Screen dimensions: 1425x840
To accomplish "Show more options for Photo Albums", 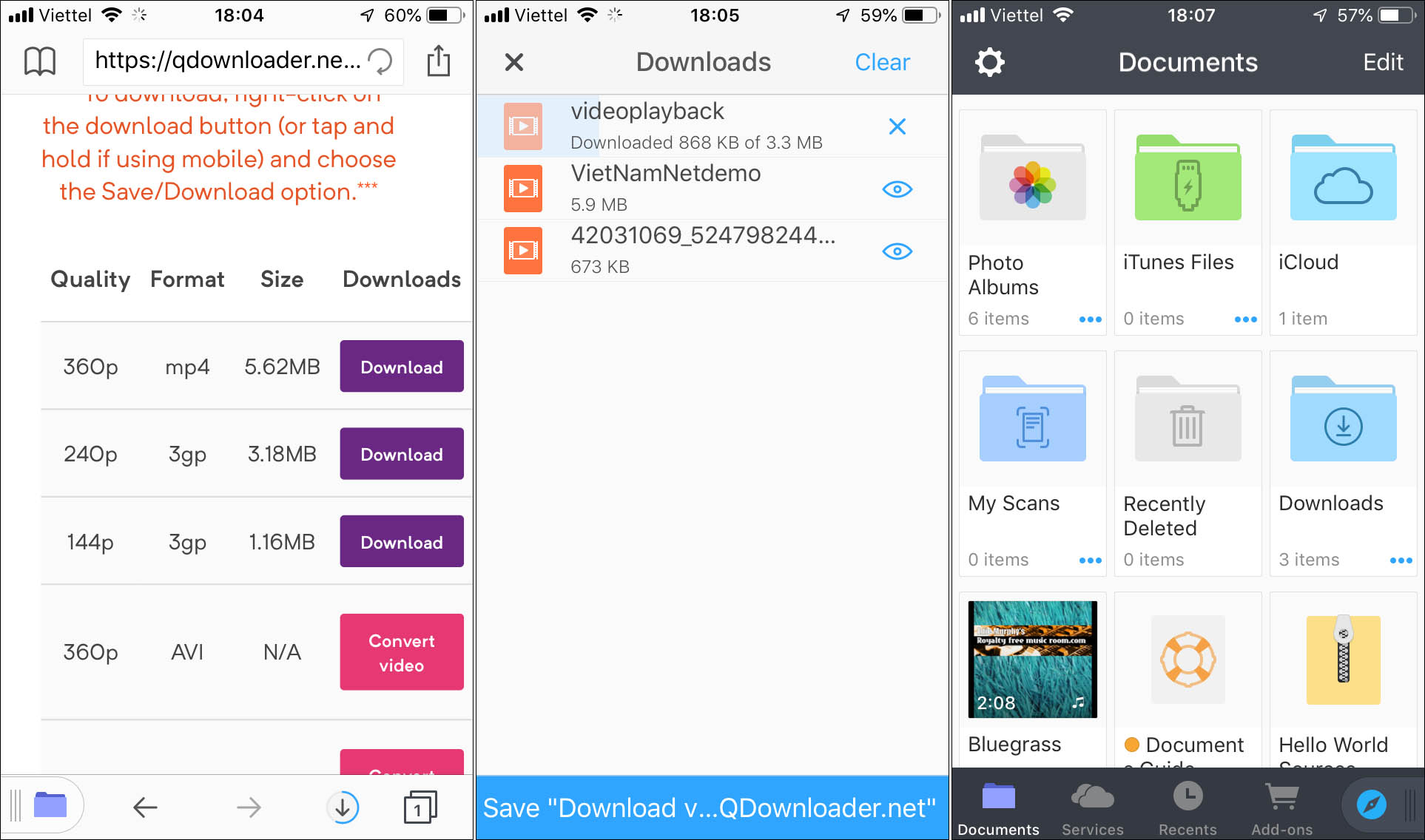I will (1090, 319).
